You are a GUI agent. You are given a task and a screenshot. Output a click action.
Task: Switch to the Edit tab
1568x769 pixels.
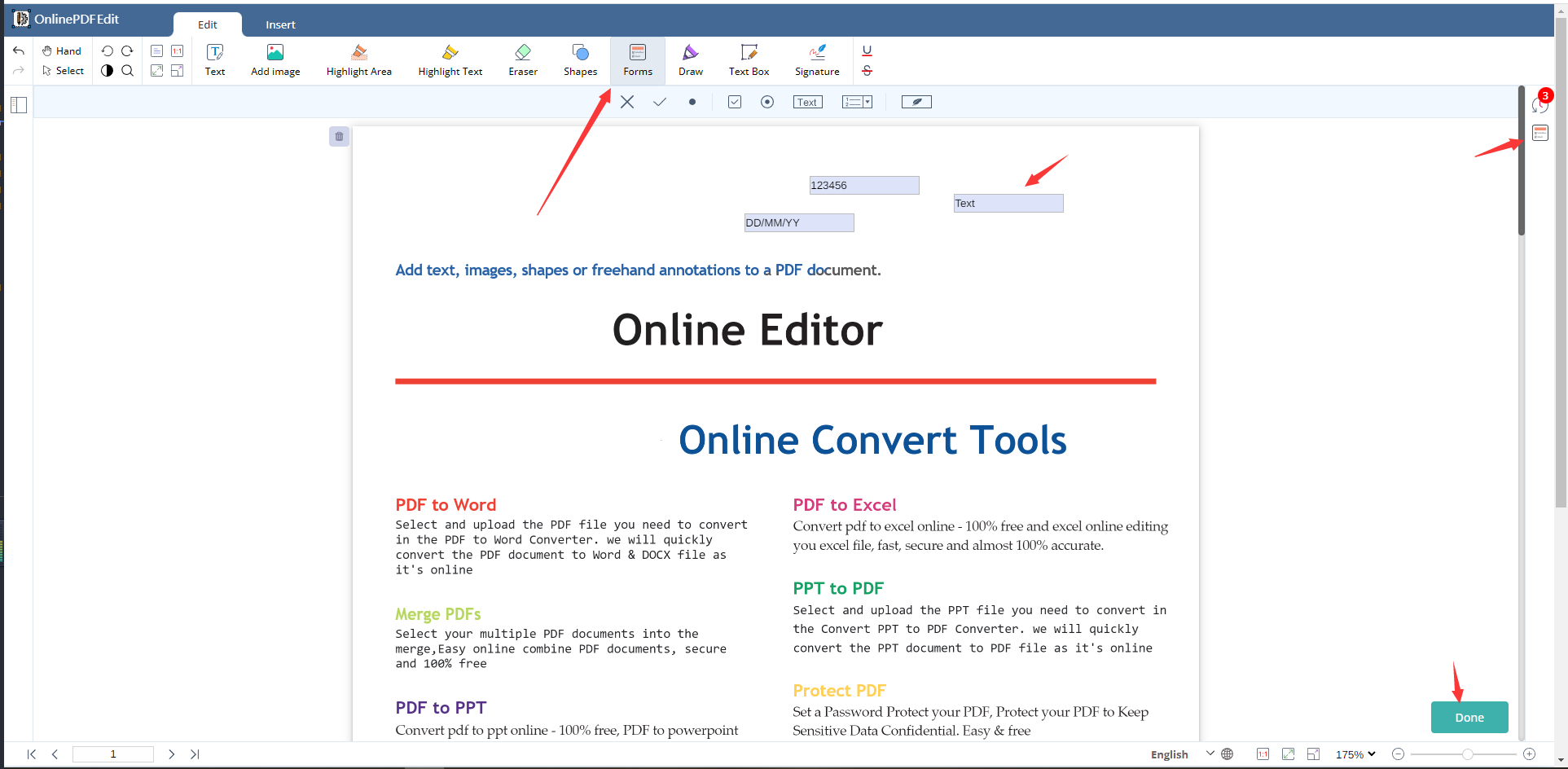click(207, 24)
